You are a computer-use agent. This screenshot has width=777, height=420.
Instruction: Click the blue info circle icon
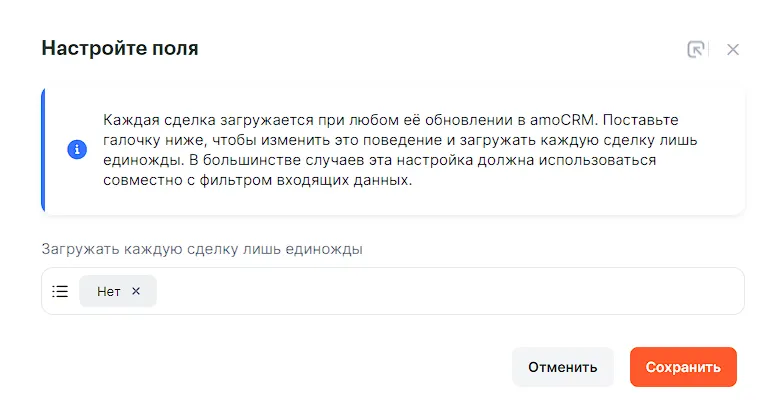click(76, 150)
